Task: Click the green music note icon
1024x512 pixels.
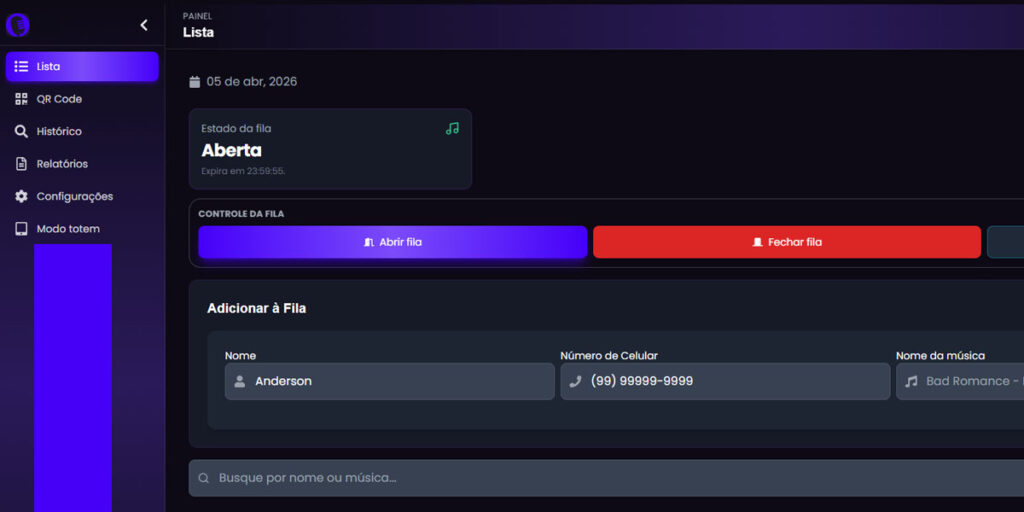Action: tap(452, 128)
